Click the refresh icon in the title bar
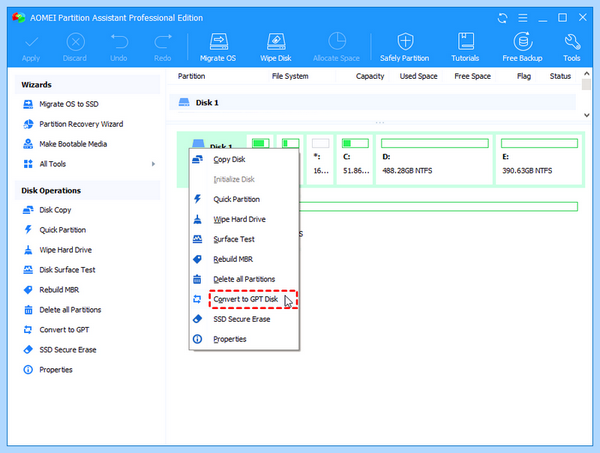This screenshot has width=600, height=453. (x=503, y=18)
